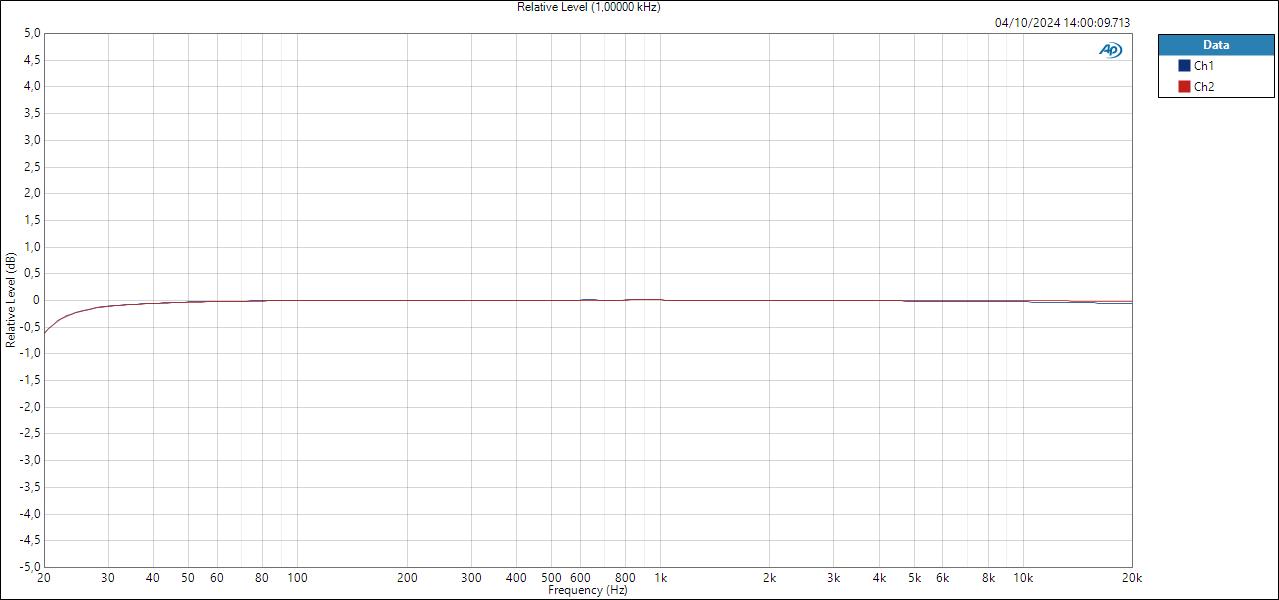Click the center of the plot area

586,300
